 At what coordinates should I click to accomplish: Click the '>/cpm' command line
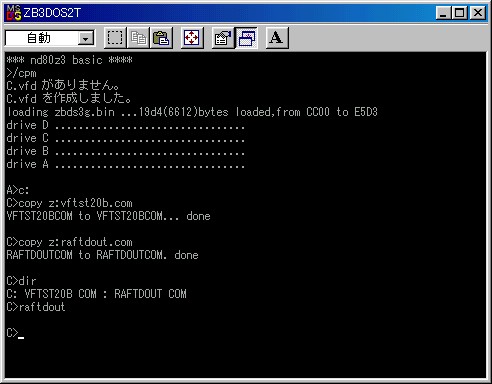pos(21,73)
